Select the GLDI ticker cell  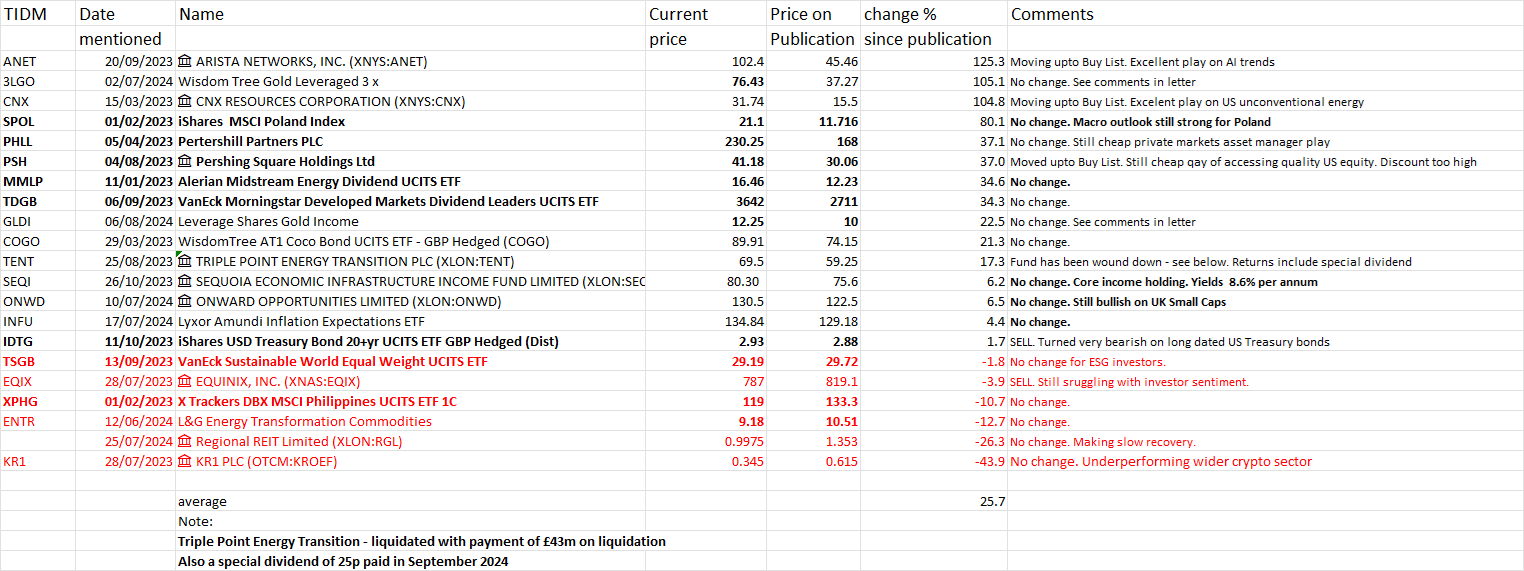click(38, 222)
